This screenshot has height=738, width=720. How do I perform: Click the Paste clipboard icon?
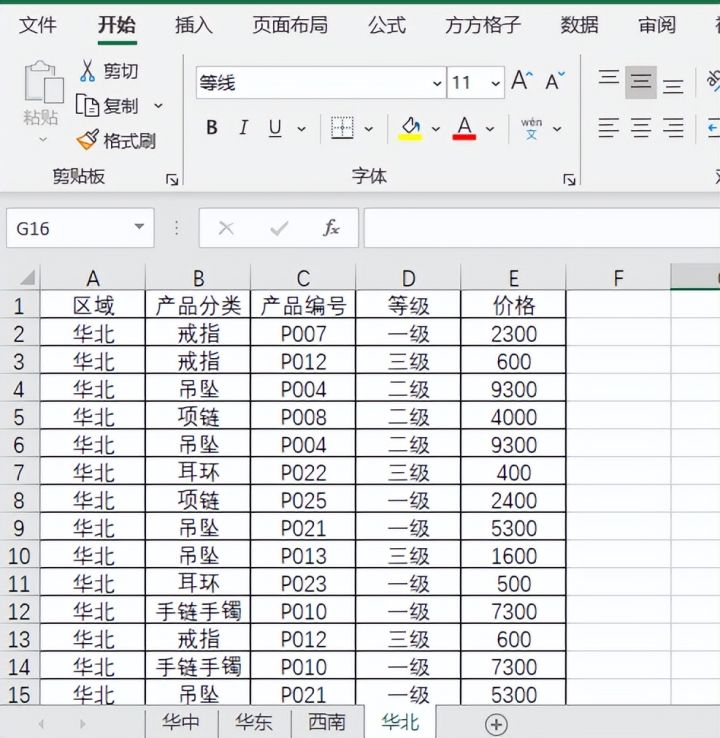pos(44,82)
